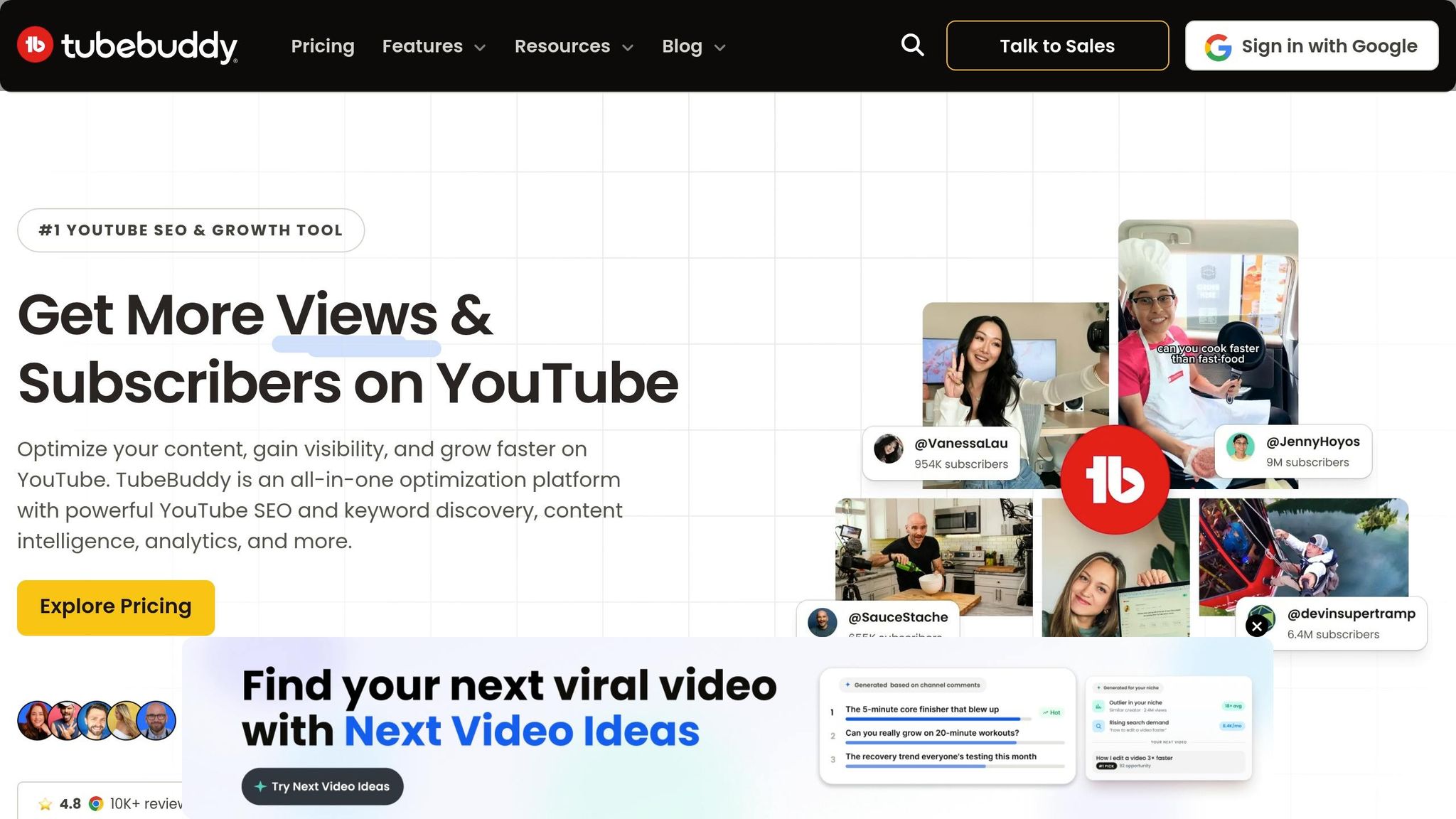
Task: Click the 954K subscribers text
Action: [960, 464]
